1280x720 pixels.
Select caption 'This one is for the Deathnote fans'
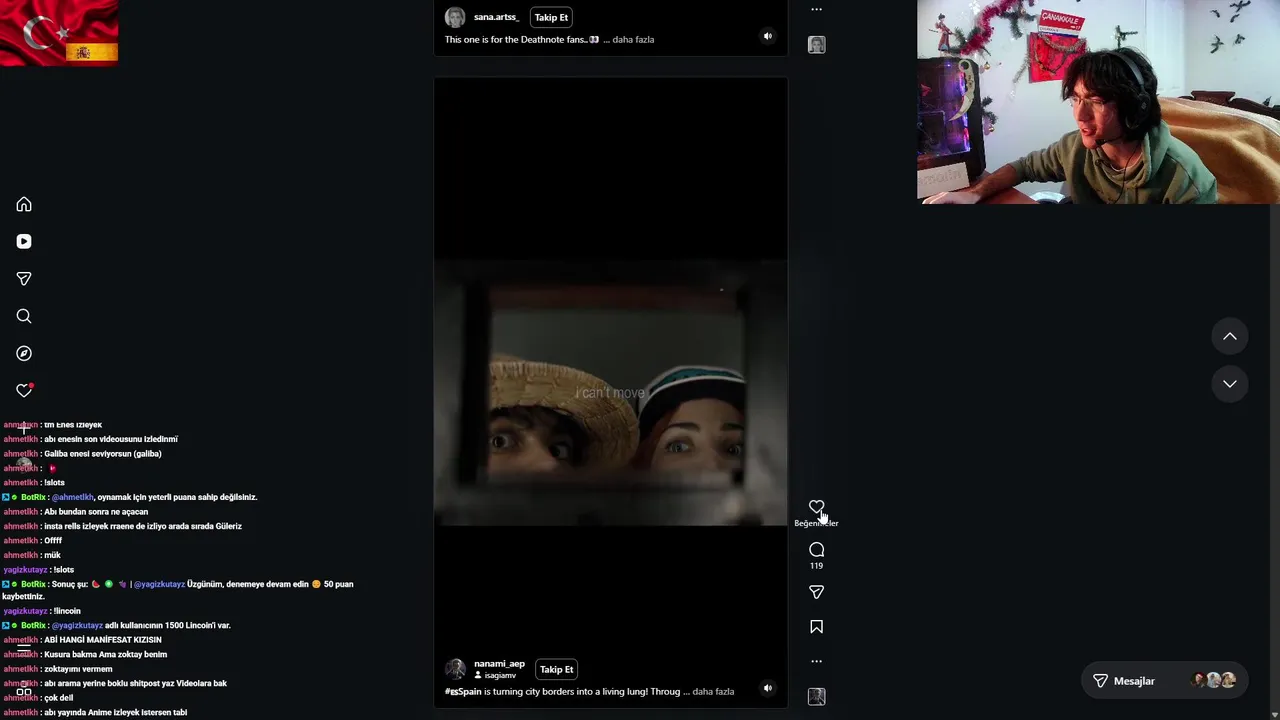521,40
